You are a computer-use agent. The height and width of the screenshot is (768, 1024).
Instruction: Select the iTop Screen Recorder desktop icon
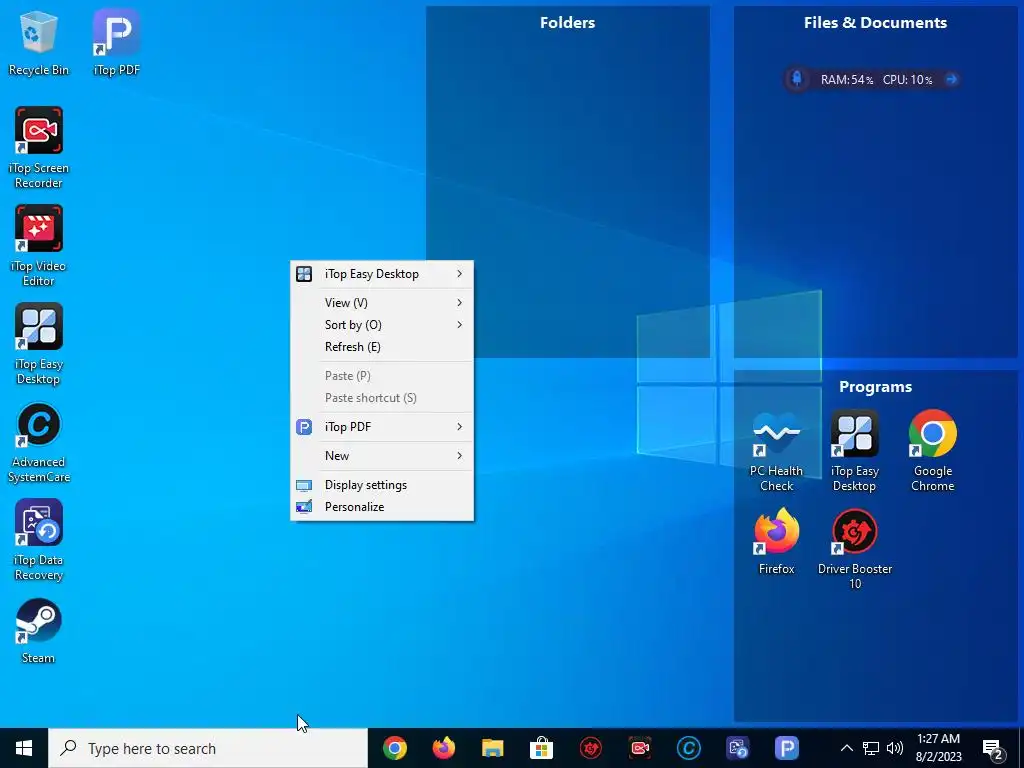coord(39,148)
